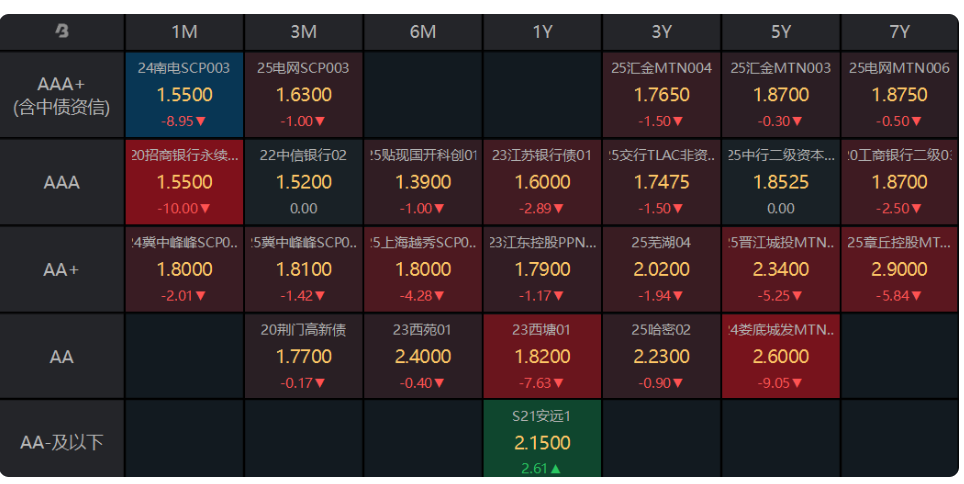The image size is (964, 484).
Task: Open the 20荆门高新债 bond cell
Action: [x=303, y=357]
